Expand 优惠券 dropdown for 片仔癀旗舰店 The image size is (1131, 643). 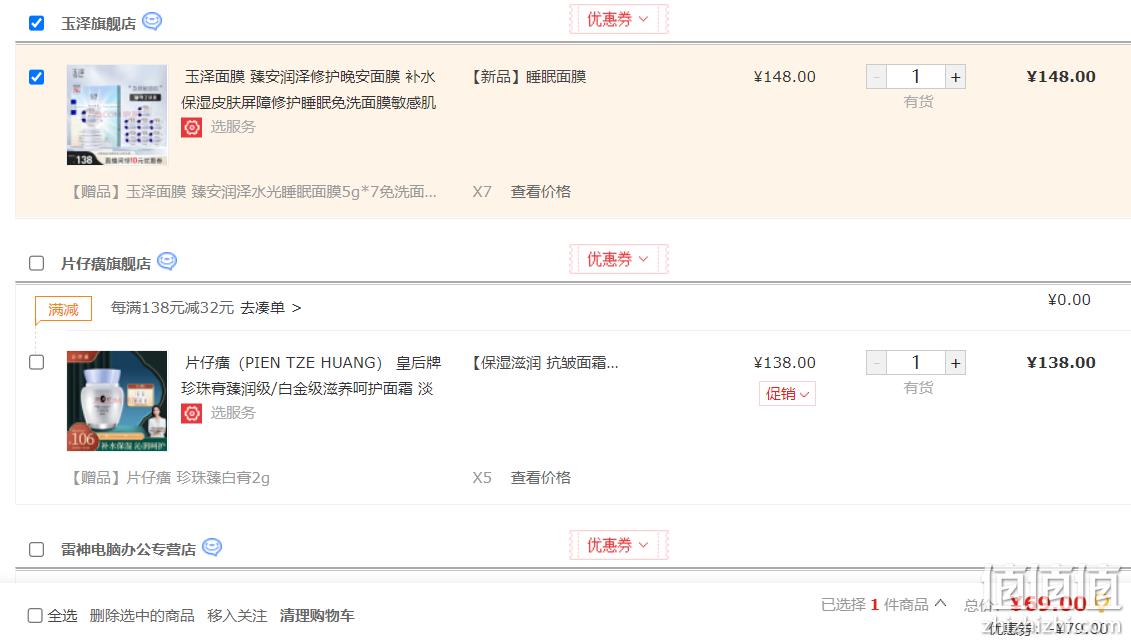tap(618, 259)
